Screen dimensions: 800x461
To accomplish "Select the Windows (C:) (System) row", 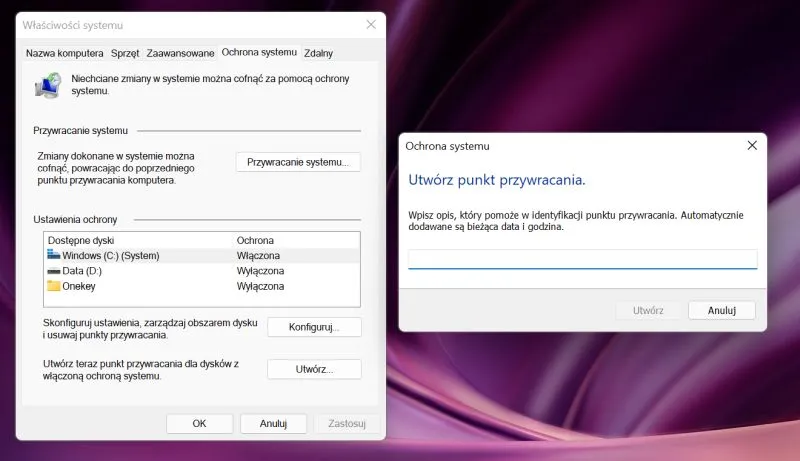I will [202, 255].
